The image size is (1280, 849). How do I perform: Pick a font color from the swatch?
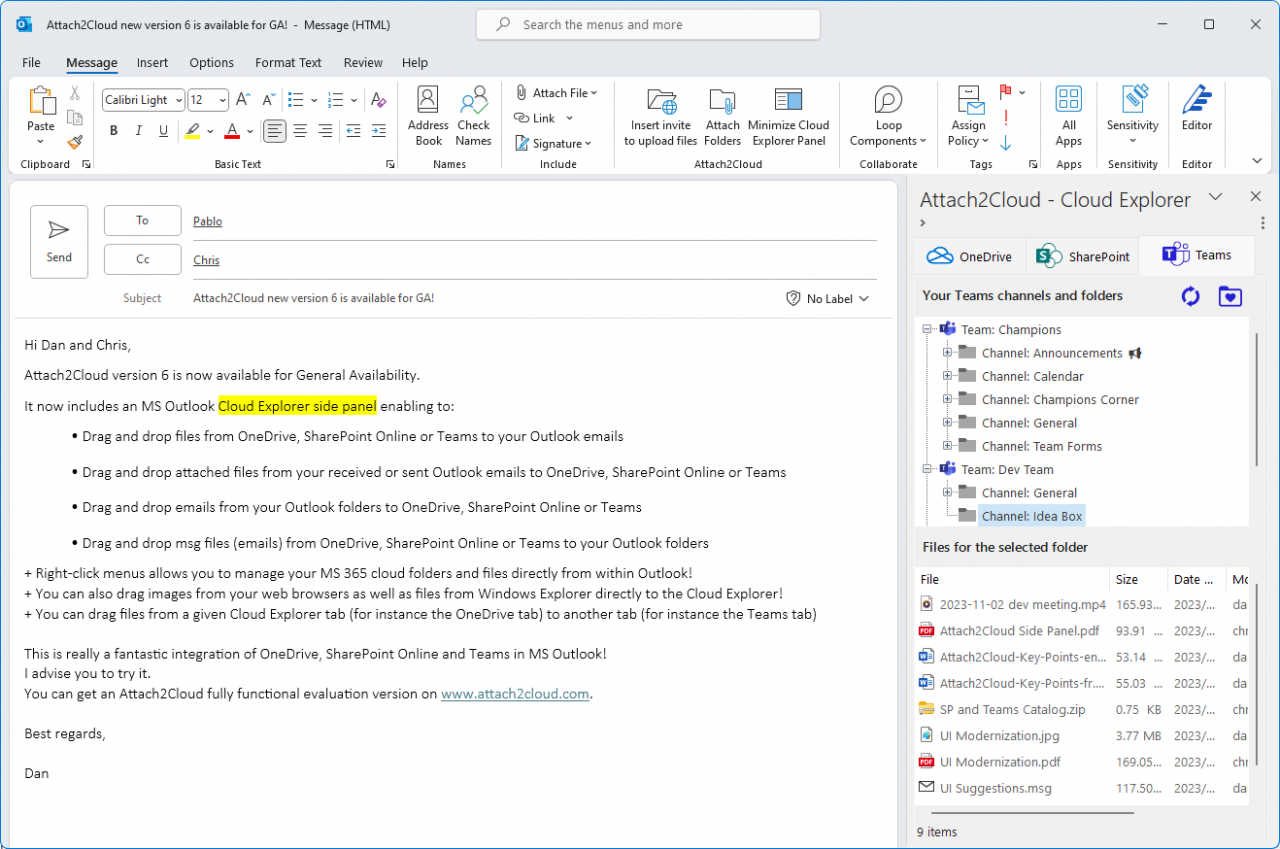(x=231, y=129)
